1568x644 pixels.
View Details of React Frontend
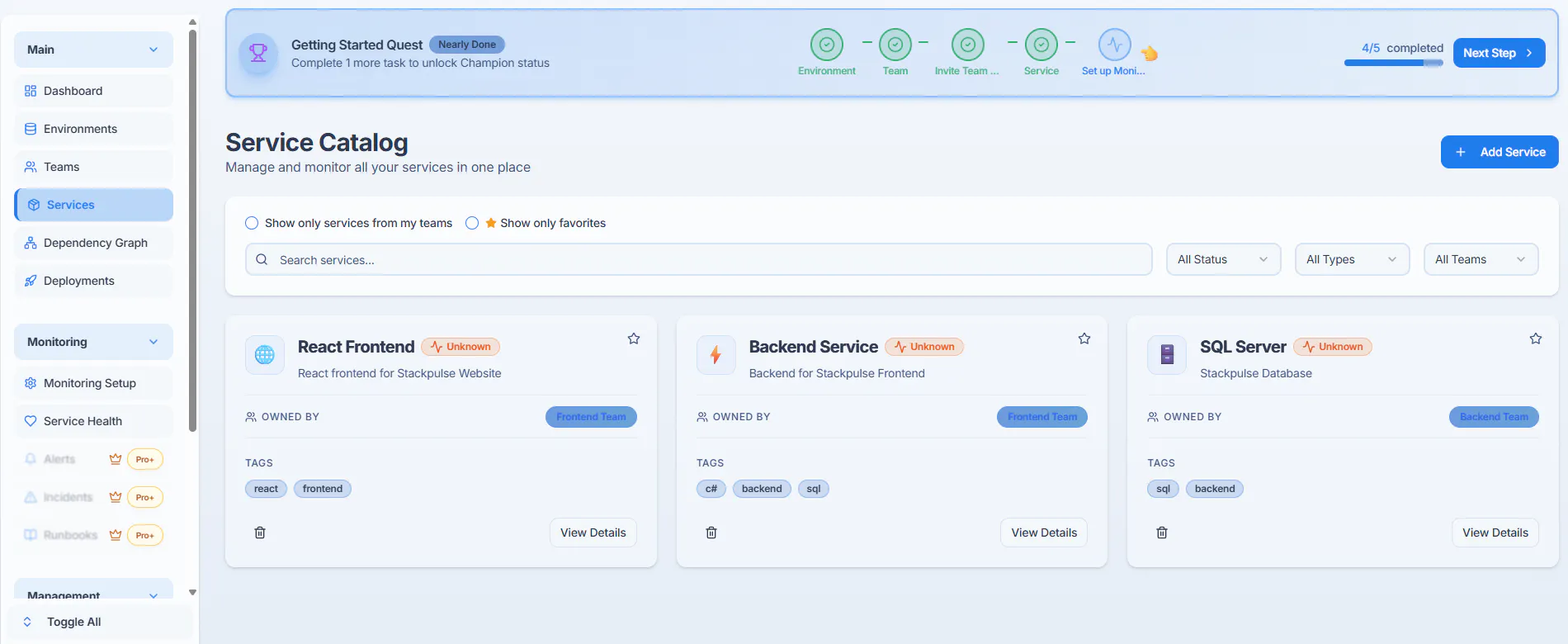(593, 533)
